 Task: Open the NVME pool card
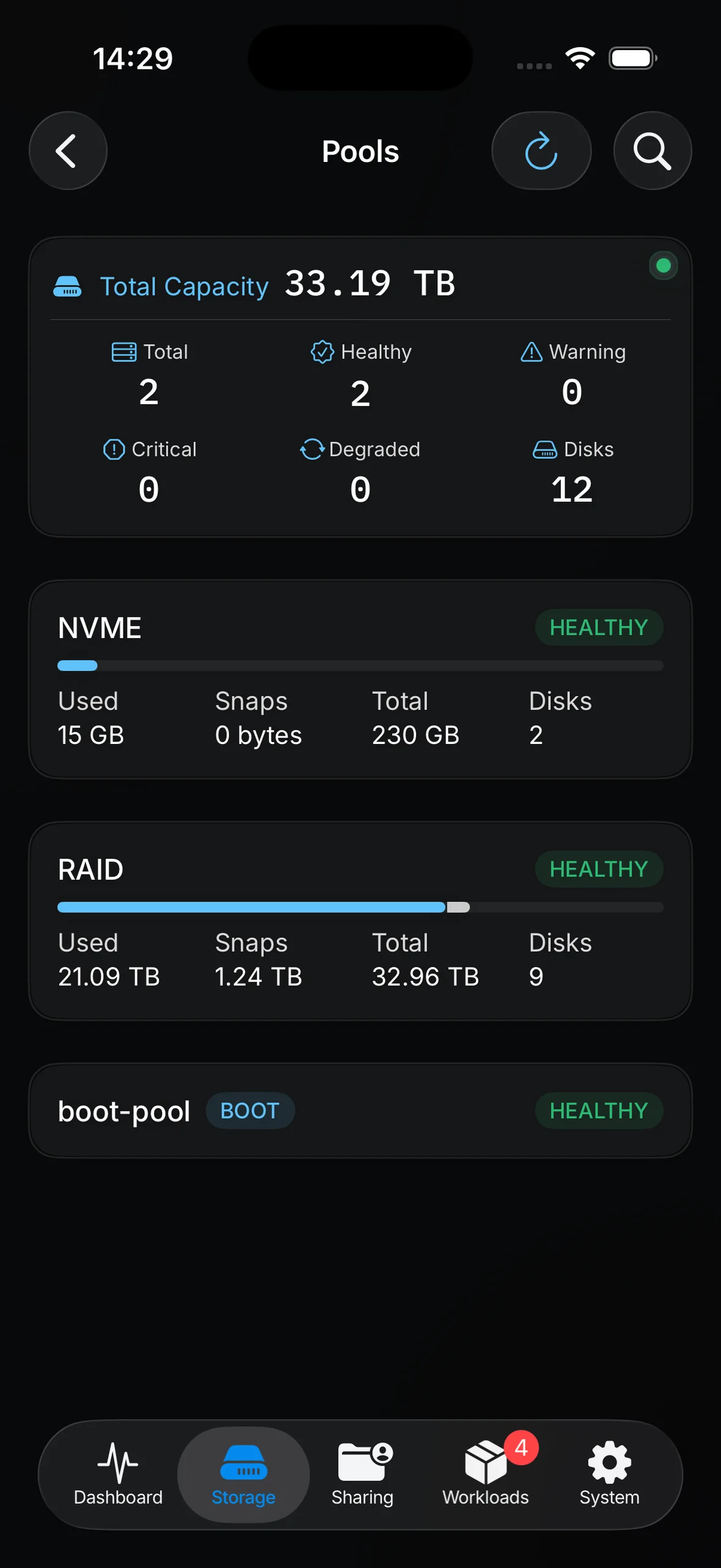pos(360,679)
